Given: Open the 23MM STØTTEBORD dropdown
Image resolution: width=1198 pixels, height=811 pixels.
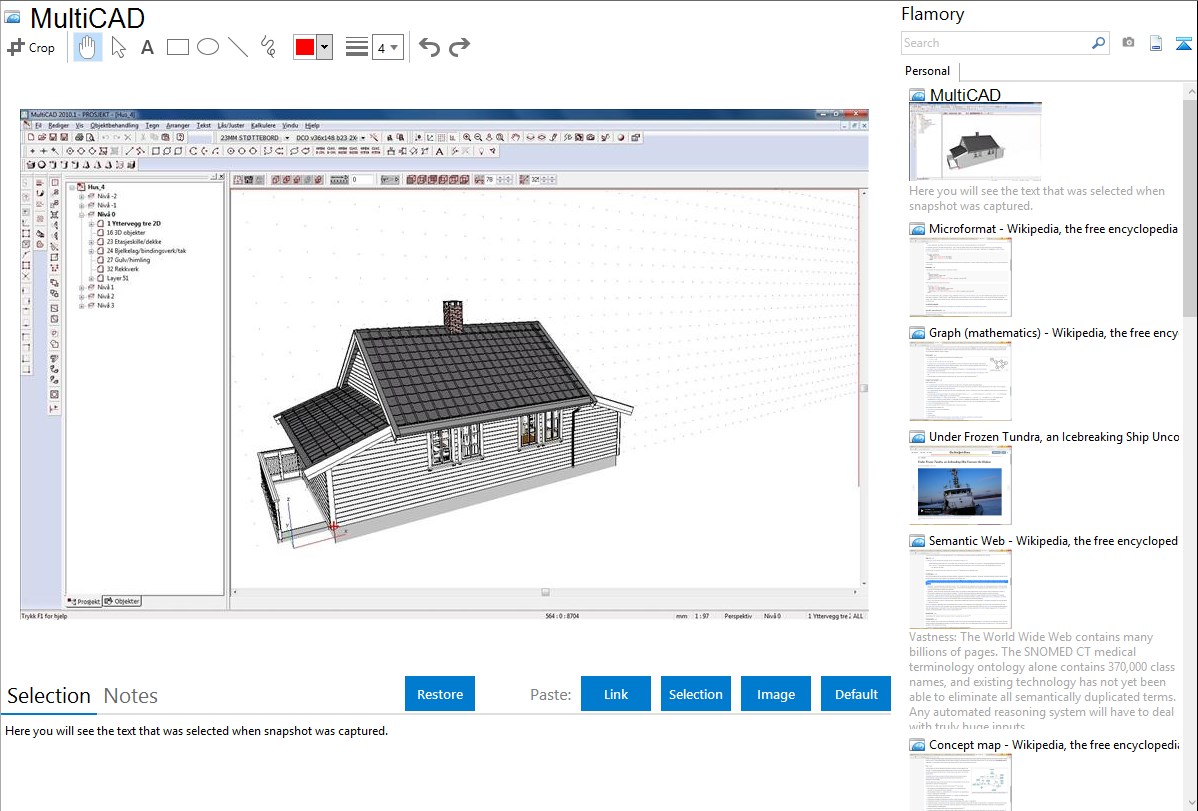Looking at the screenshot, I should pyautogui.click(x=287, y=138).
